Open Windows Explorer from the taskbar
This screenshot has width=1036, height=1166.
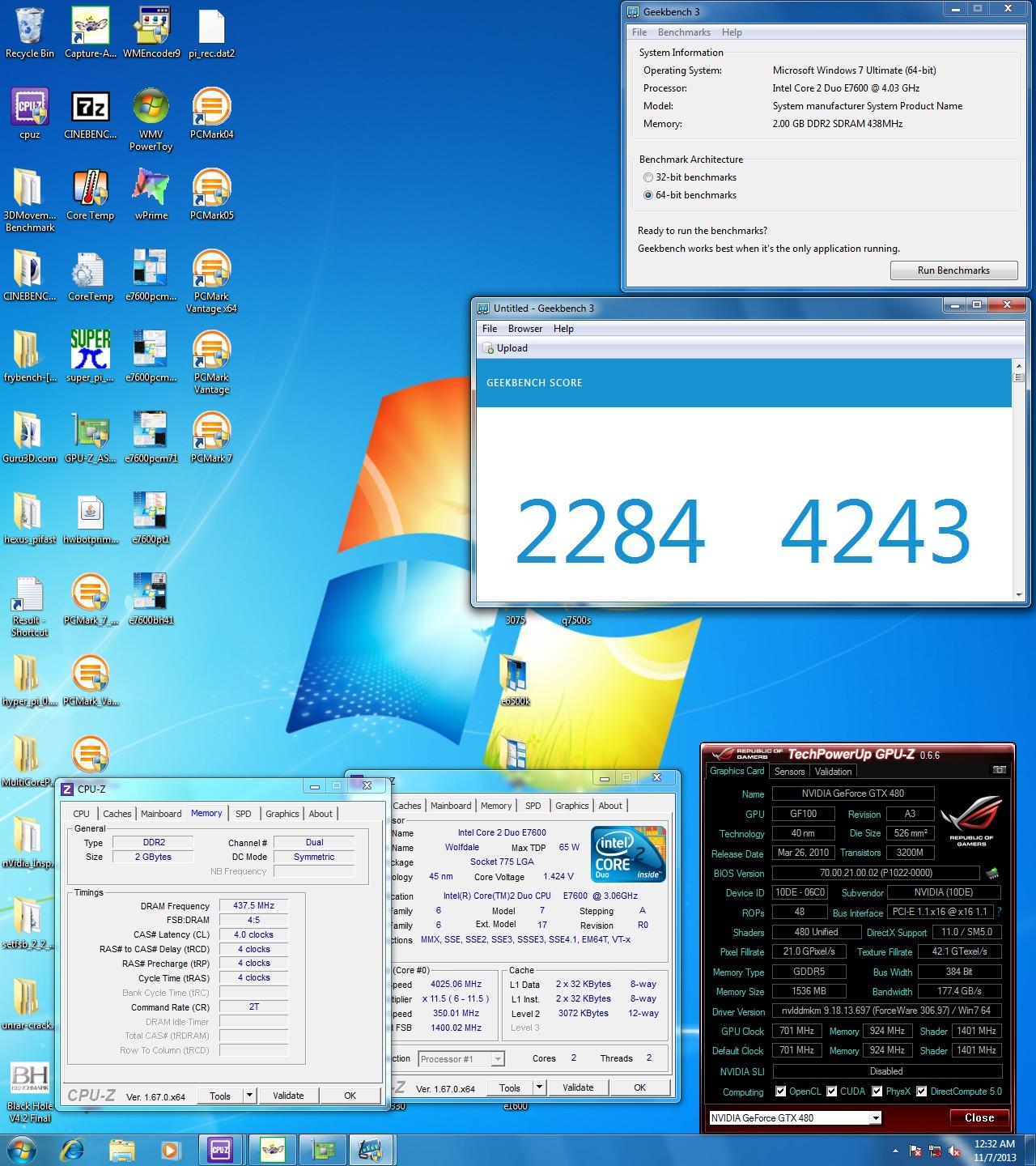click(x=122, y=1149)
